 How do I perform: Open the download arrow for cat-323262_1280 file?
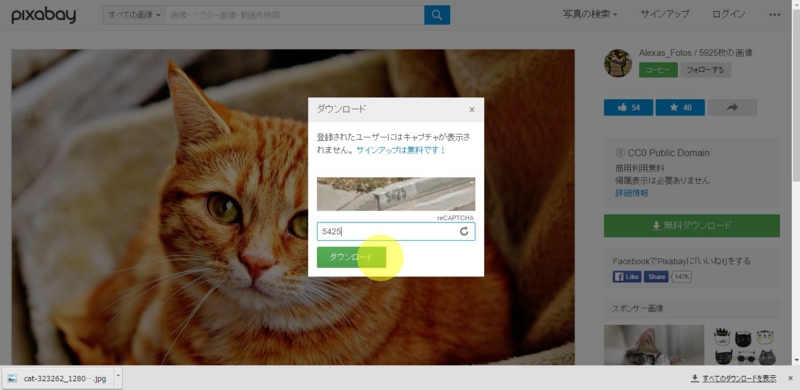118,377
